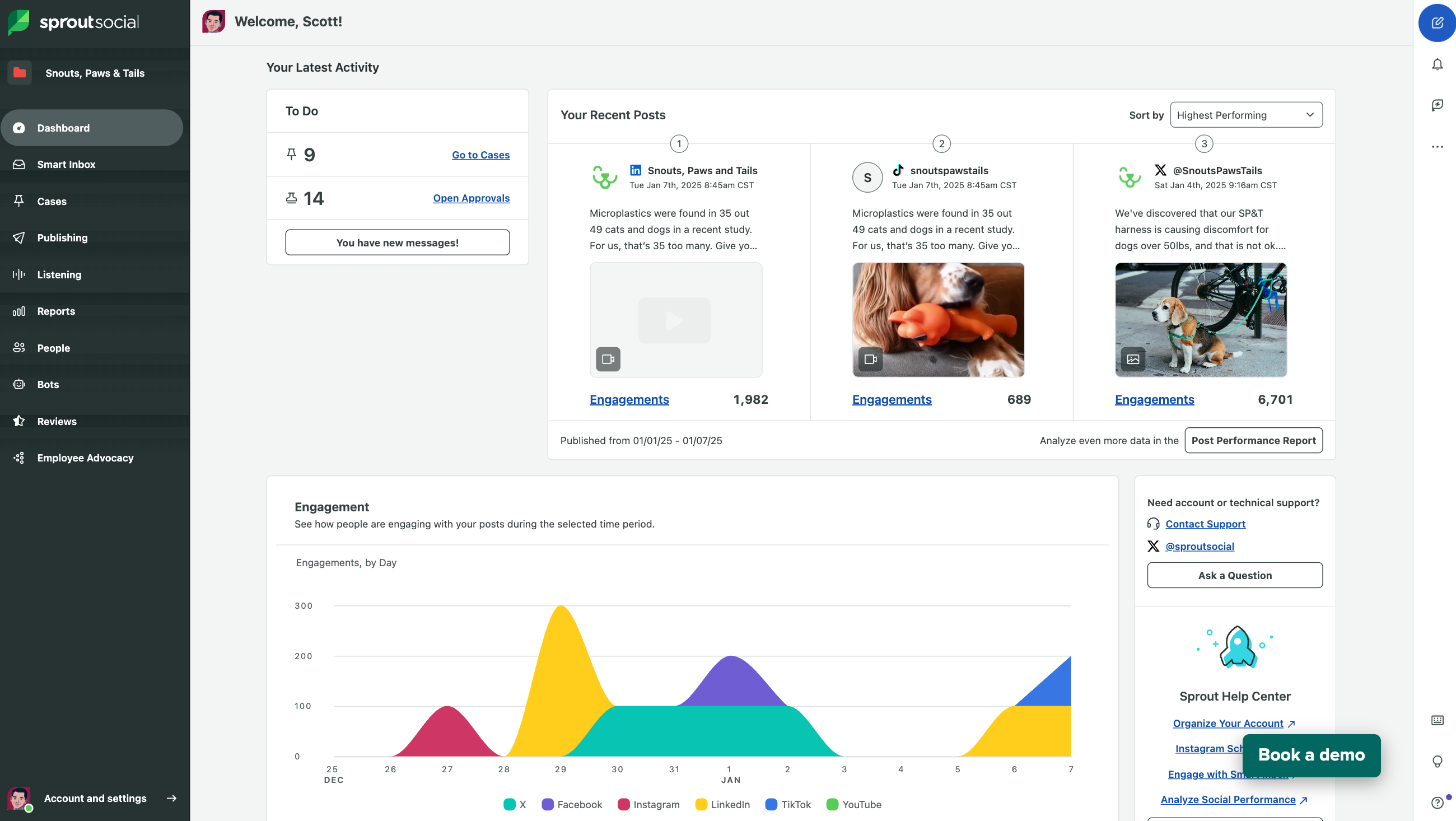This screenshot has width=1456, height=821.
Task: Open the three-dot more options icon
Action: 1438,147
